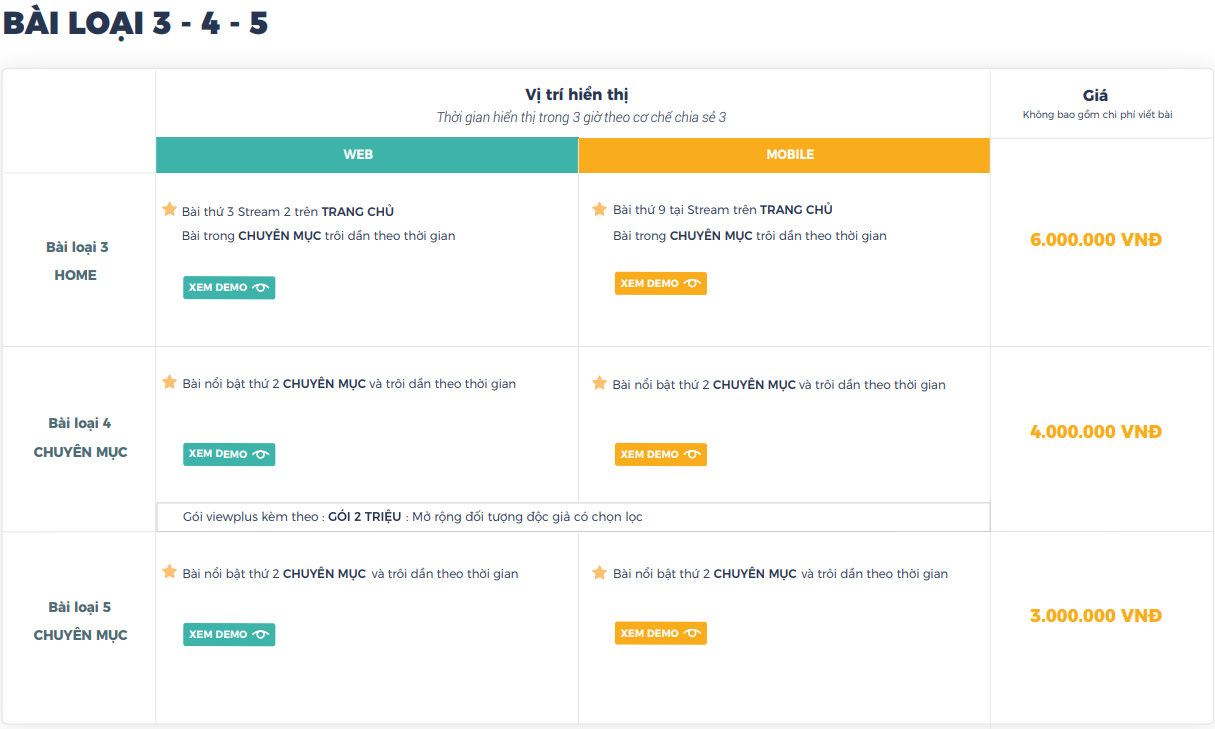
Task: Click the 3.000.000 VNĐ price
Action: [x=1095, y=616]
